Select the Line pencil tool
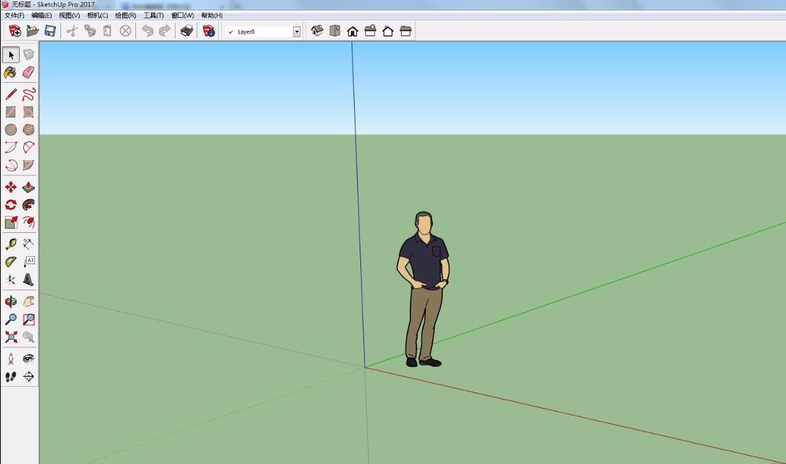 pyautogui.click(x=11, y=94)
